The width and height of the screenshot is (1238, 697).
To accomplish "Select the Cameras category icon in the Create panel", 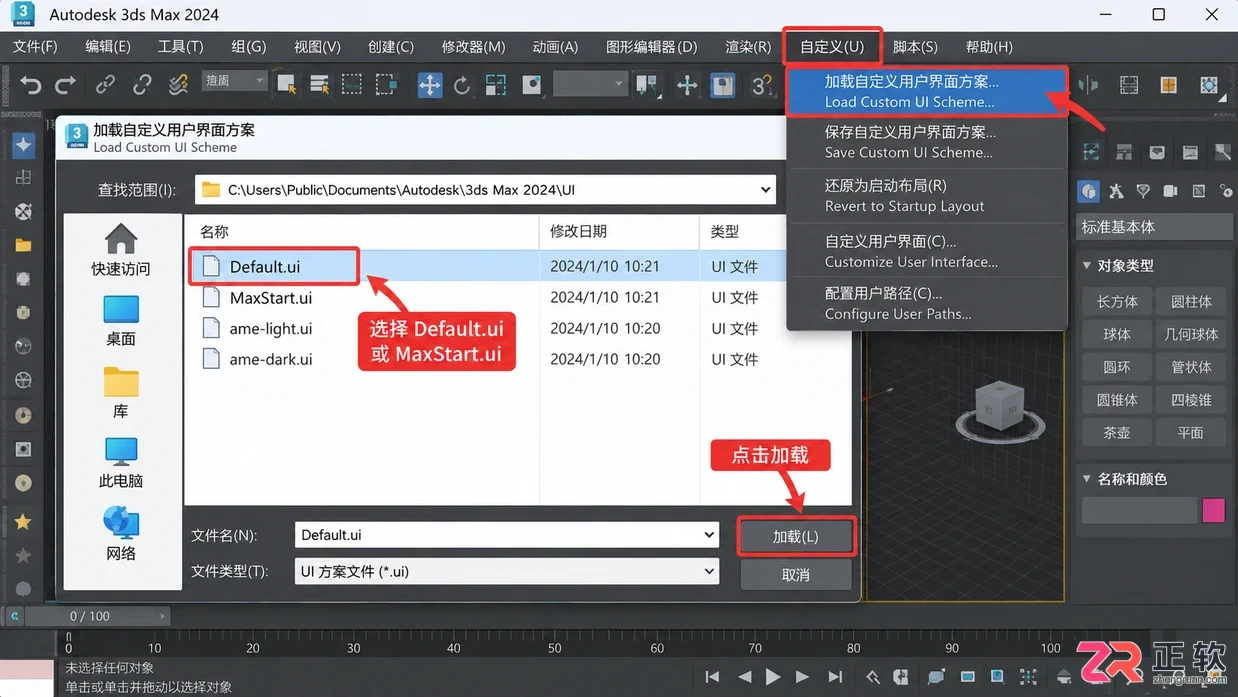I will [1171, 191].
